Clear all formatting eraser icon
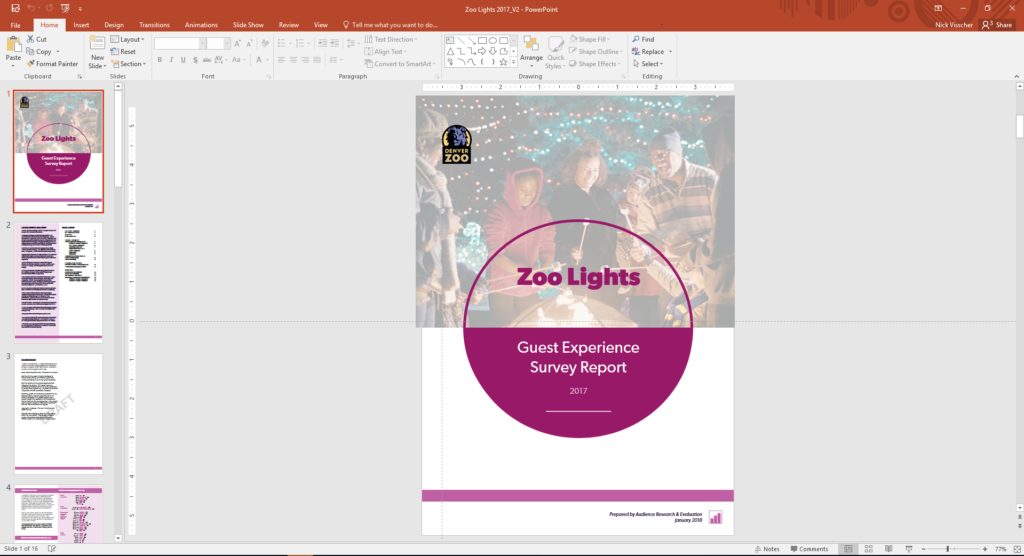The height and width of the screenshot is (556, 1024). point(265,43)
